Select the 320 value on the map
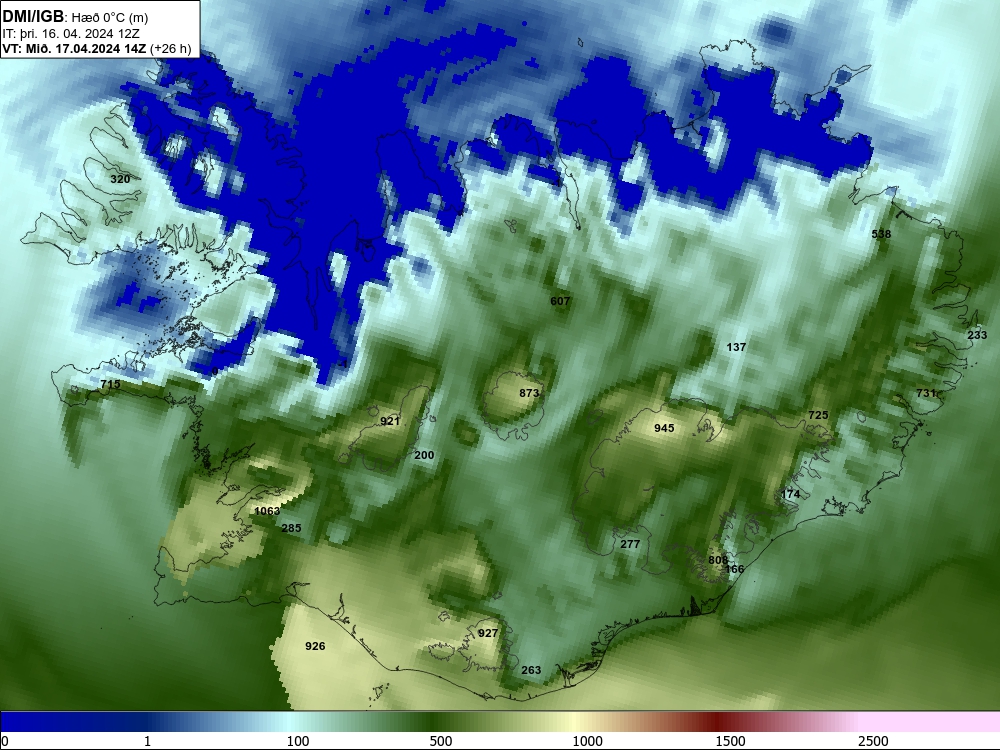The height and width of the screenshot is (750, 1000). tap(120, 179)
